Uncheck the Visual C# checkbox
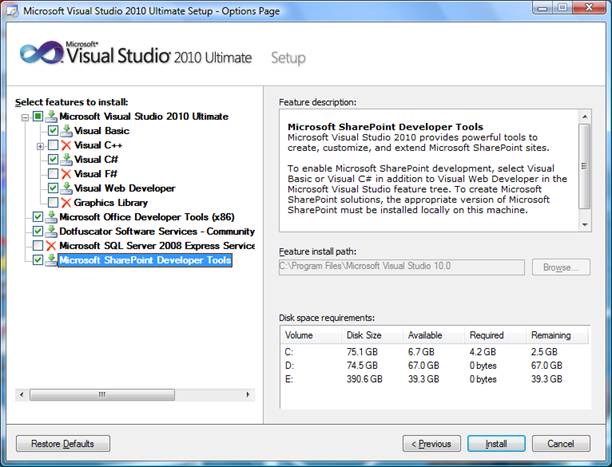612x467 pixels. (53, 159)
